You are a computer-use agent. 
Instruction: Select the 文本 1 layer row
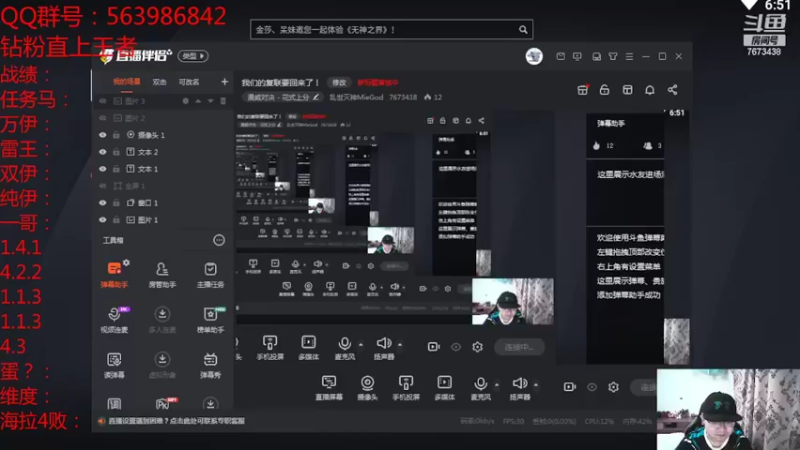(x=162, y=169)
